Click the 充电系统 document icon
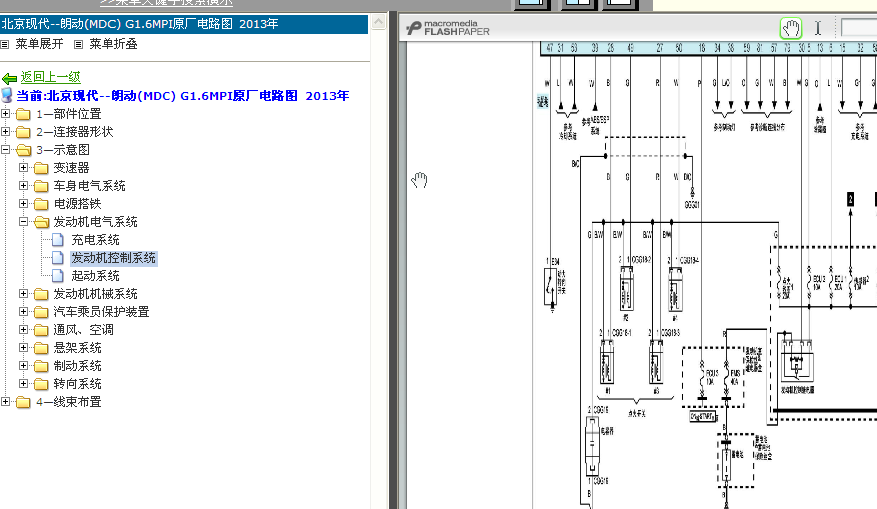877x509 pixels. [58, 240]
